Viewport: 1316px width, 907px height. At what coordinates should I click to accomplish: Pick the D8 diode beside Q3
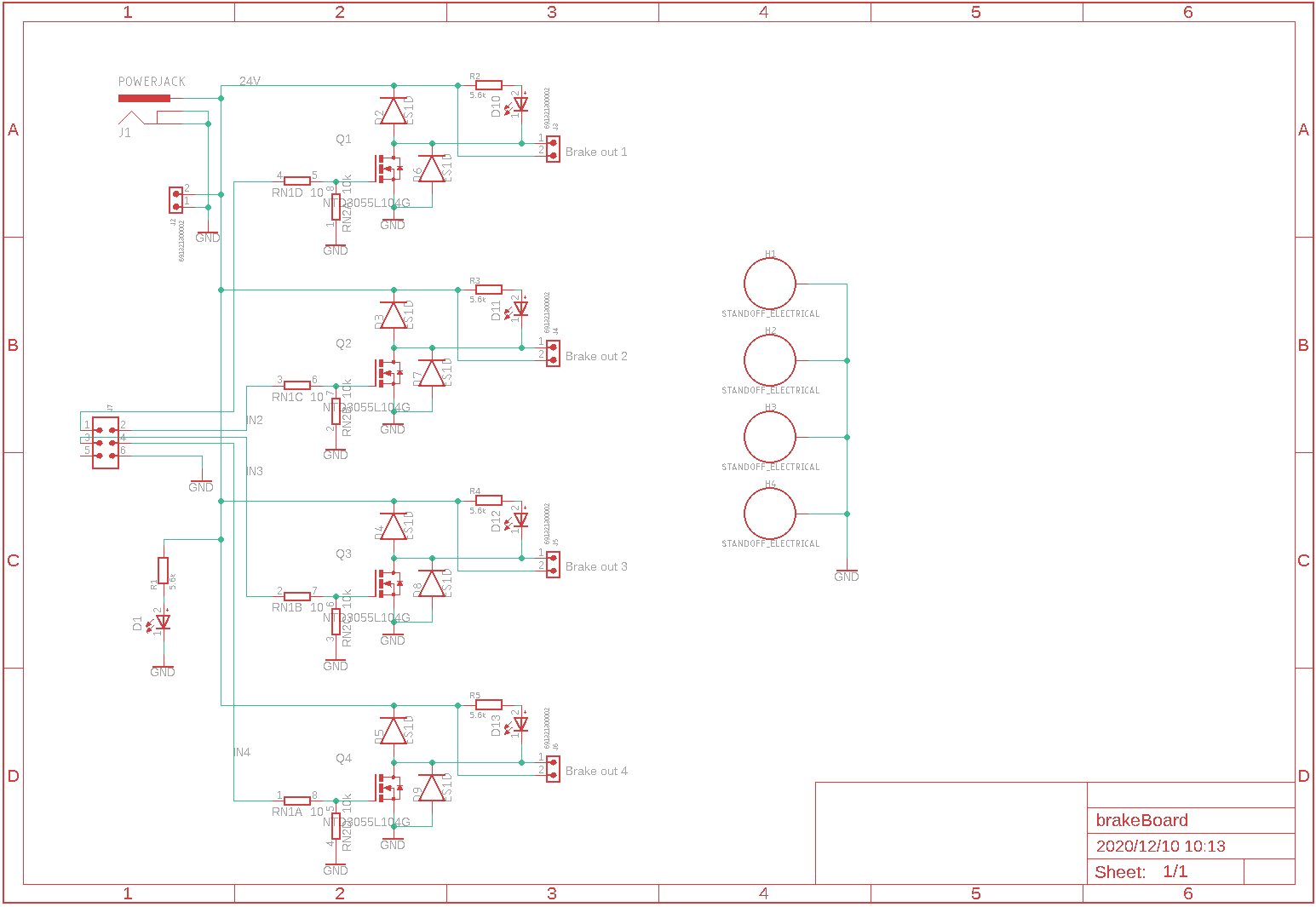(x=432, y=583)
